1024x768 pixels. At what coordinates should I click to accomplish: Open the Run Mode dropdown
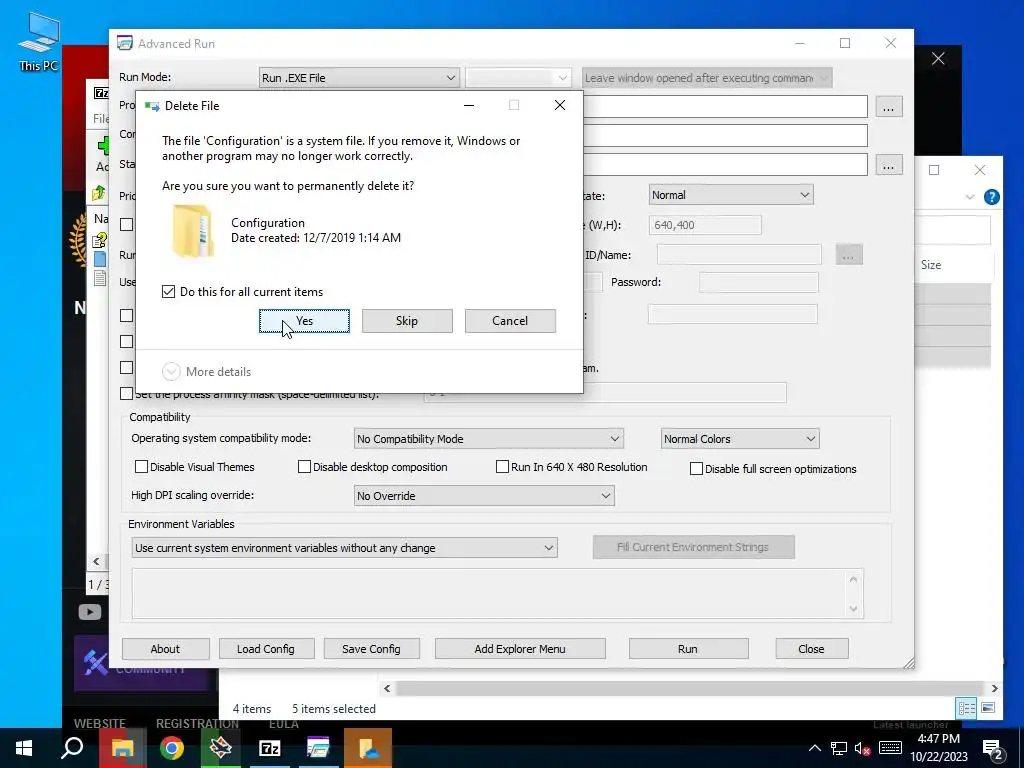click(359, 78)
